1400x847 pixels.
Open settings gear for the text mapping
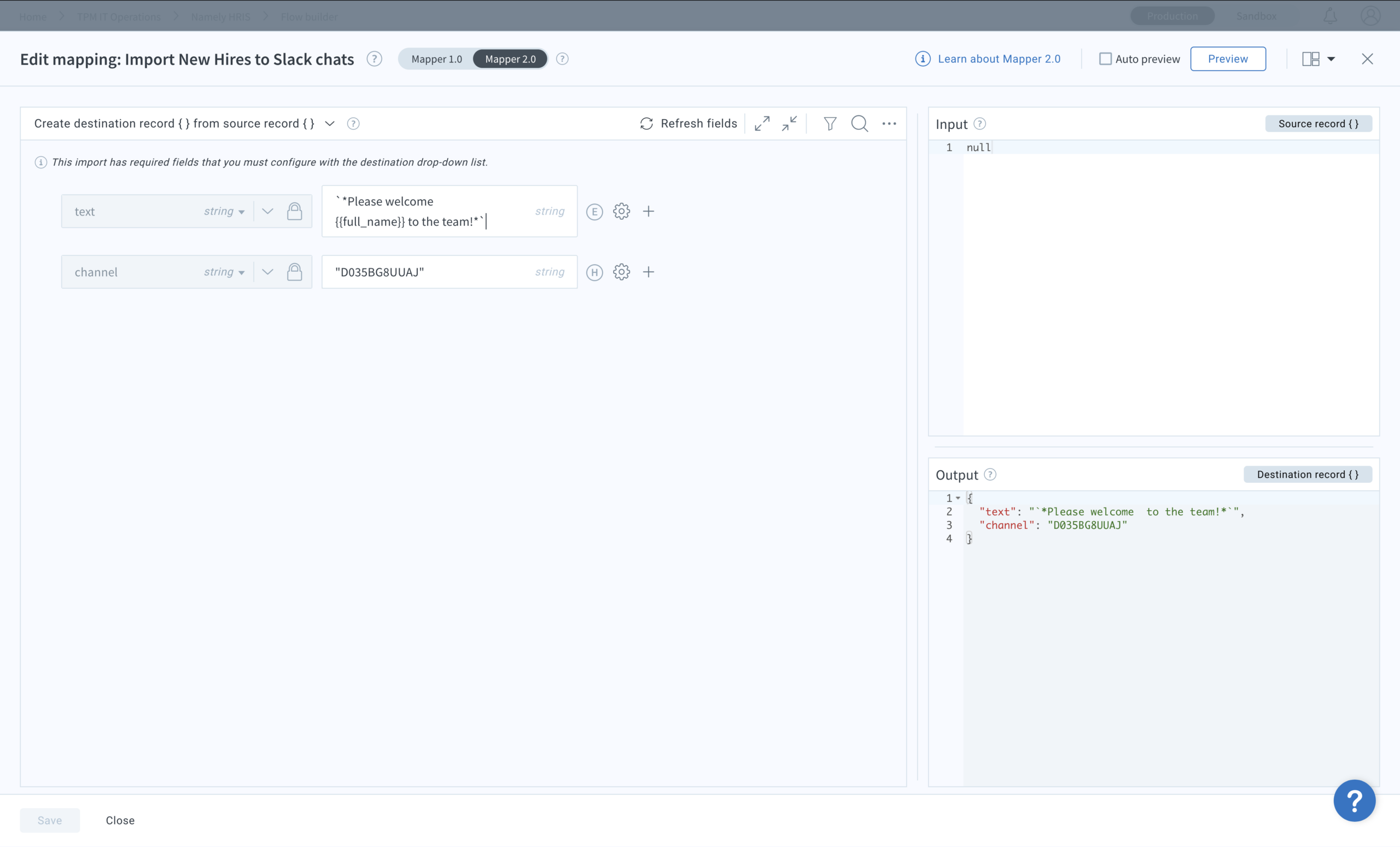[621, 211]
